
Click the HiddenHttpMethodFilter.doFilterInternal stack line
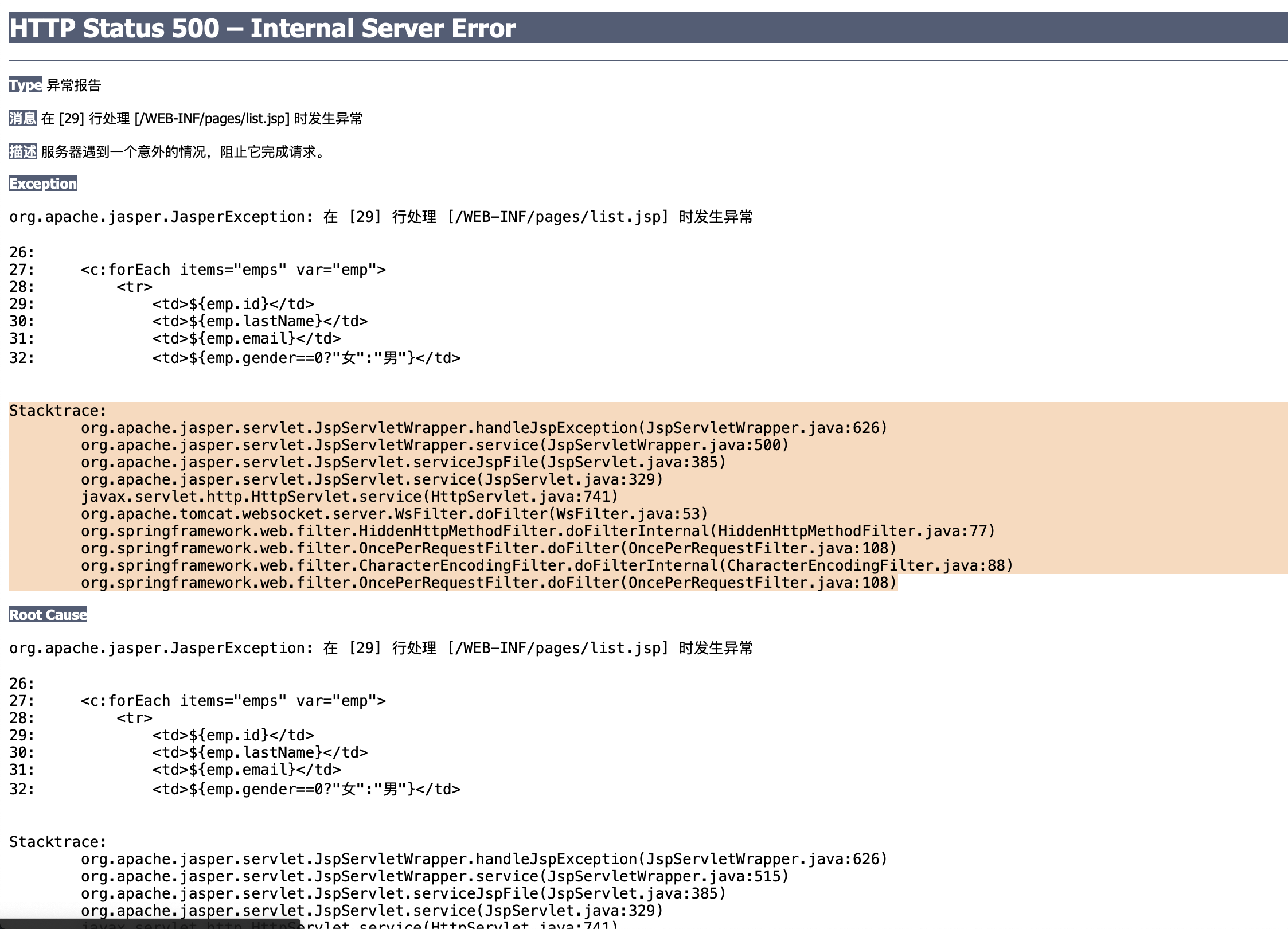[538, 531]
